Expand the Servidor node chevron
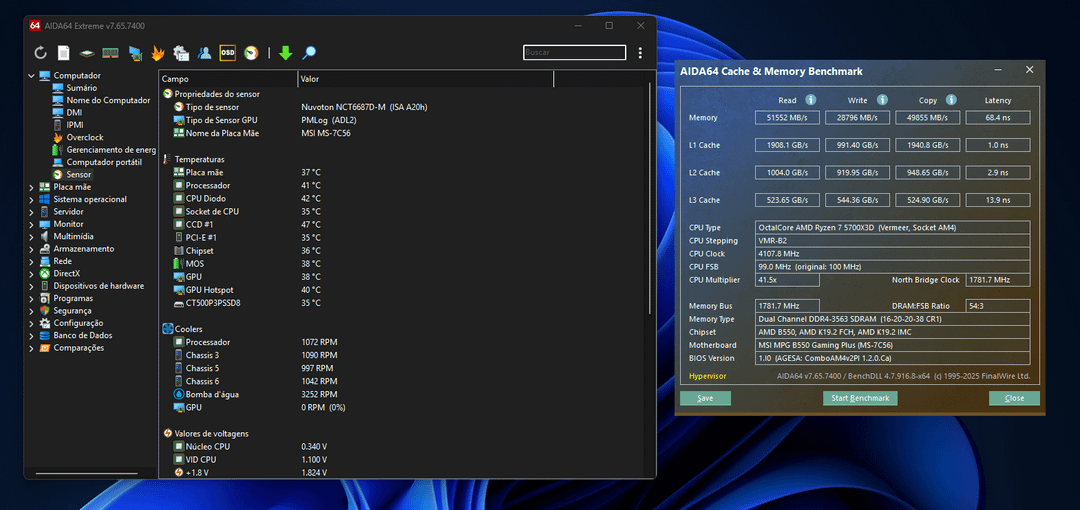Viewport: 1080px width, 510px height. [x=31, y=212]
